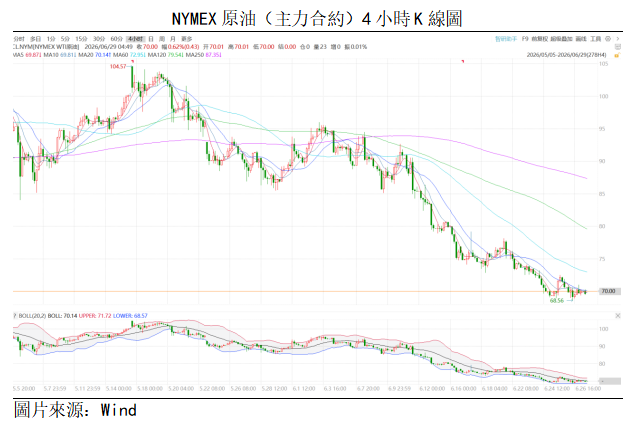Open chart settings gear icon
Image resolution: width=638 pixels, height=430 pixels.
click(608, 39)
